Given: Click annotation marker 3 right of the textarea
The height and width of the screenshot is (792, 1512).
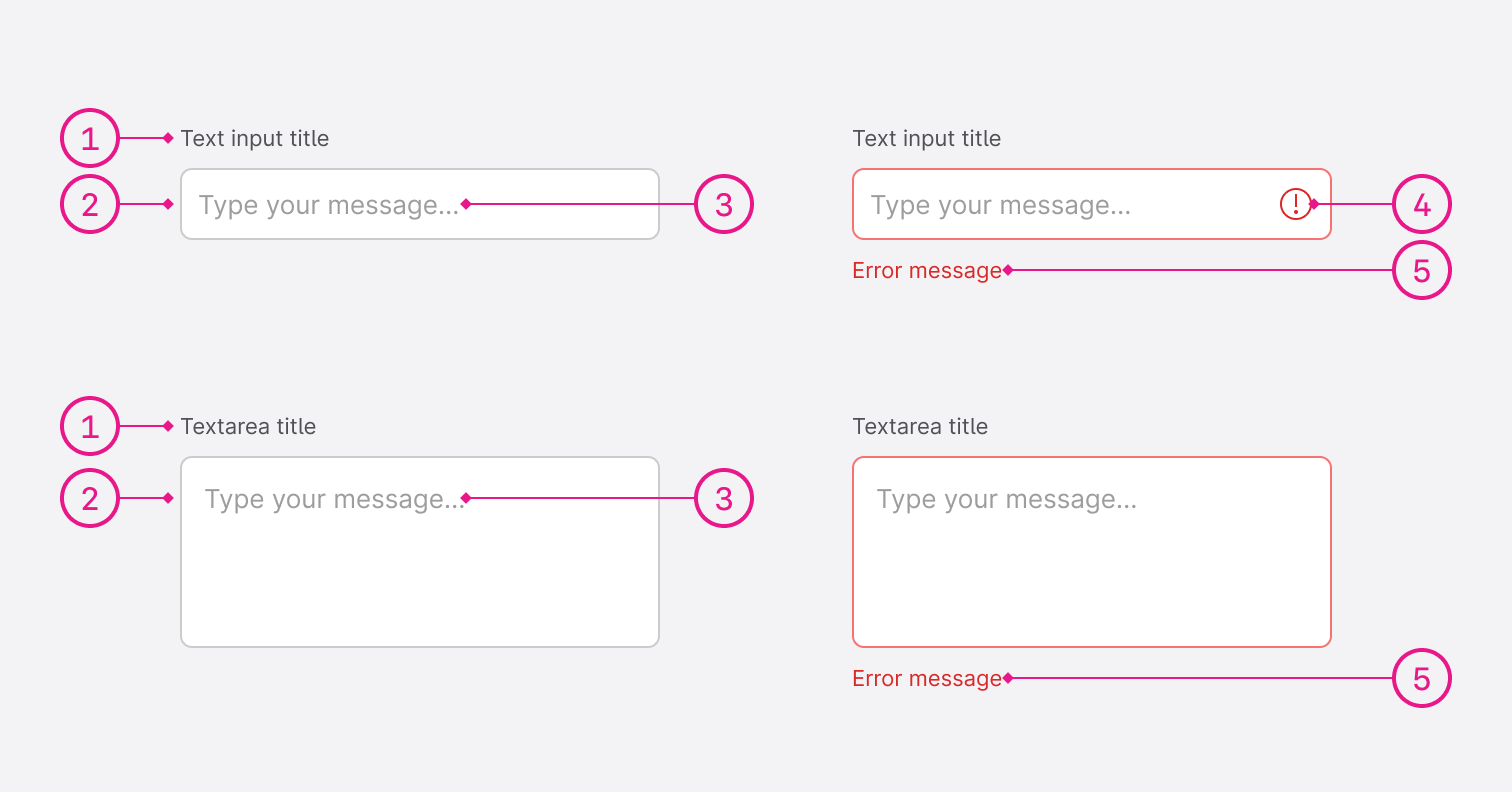Looking at the screenshot, I should [723, 498].
